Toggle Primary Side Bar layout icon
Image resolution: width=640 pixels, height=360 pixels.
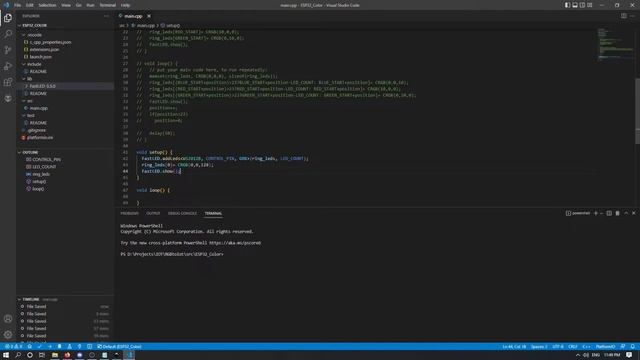567,5
